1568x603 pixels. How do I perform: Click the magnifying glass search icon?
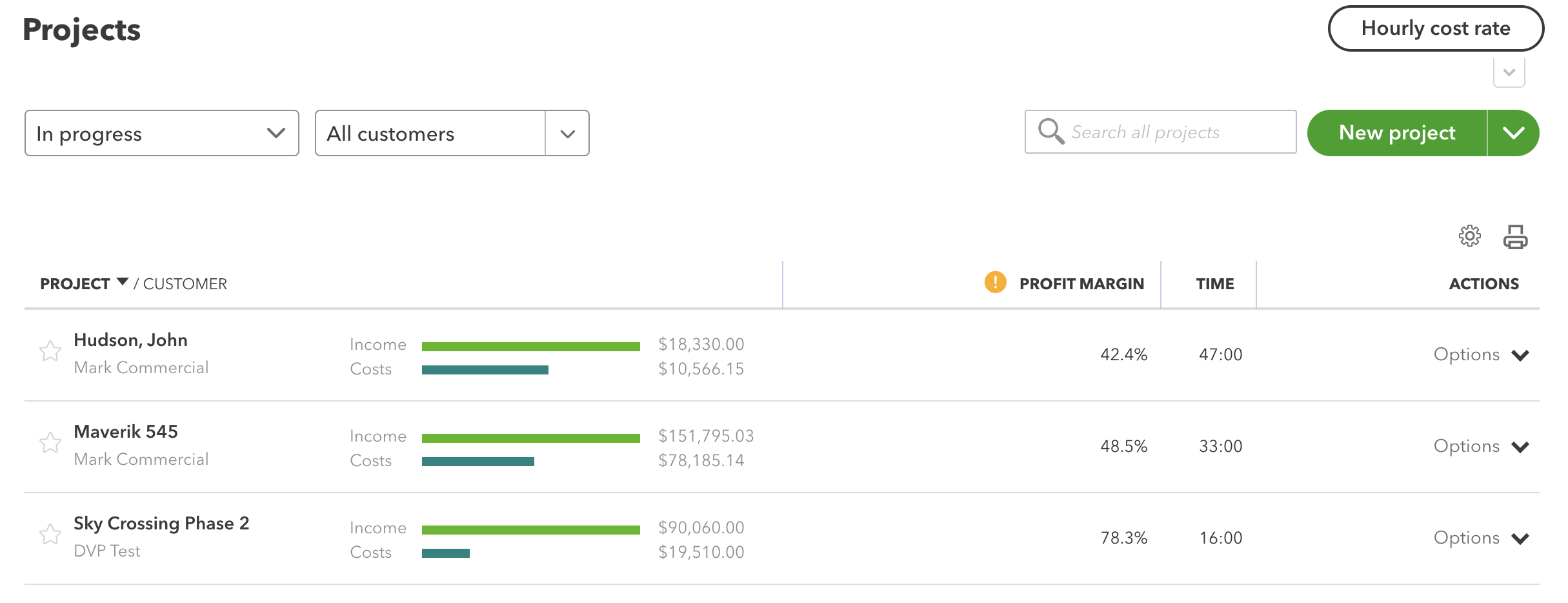(x=1051, y=132)
